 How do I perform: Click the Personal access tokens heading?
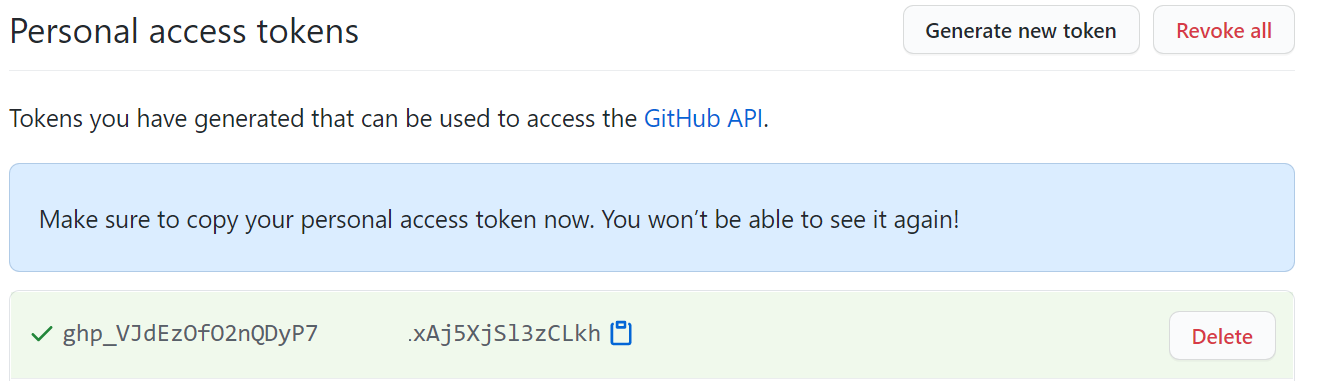pyautogui.click(x=184, y=32)
